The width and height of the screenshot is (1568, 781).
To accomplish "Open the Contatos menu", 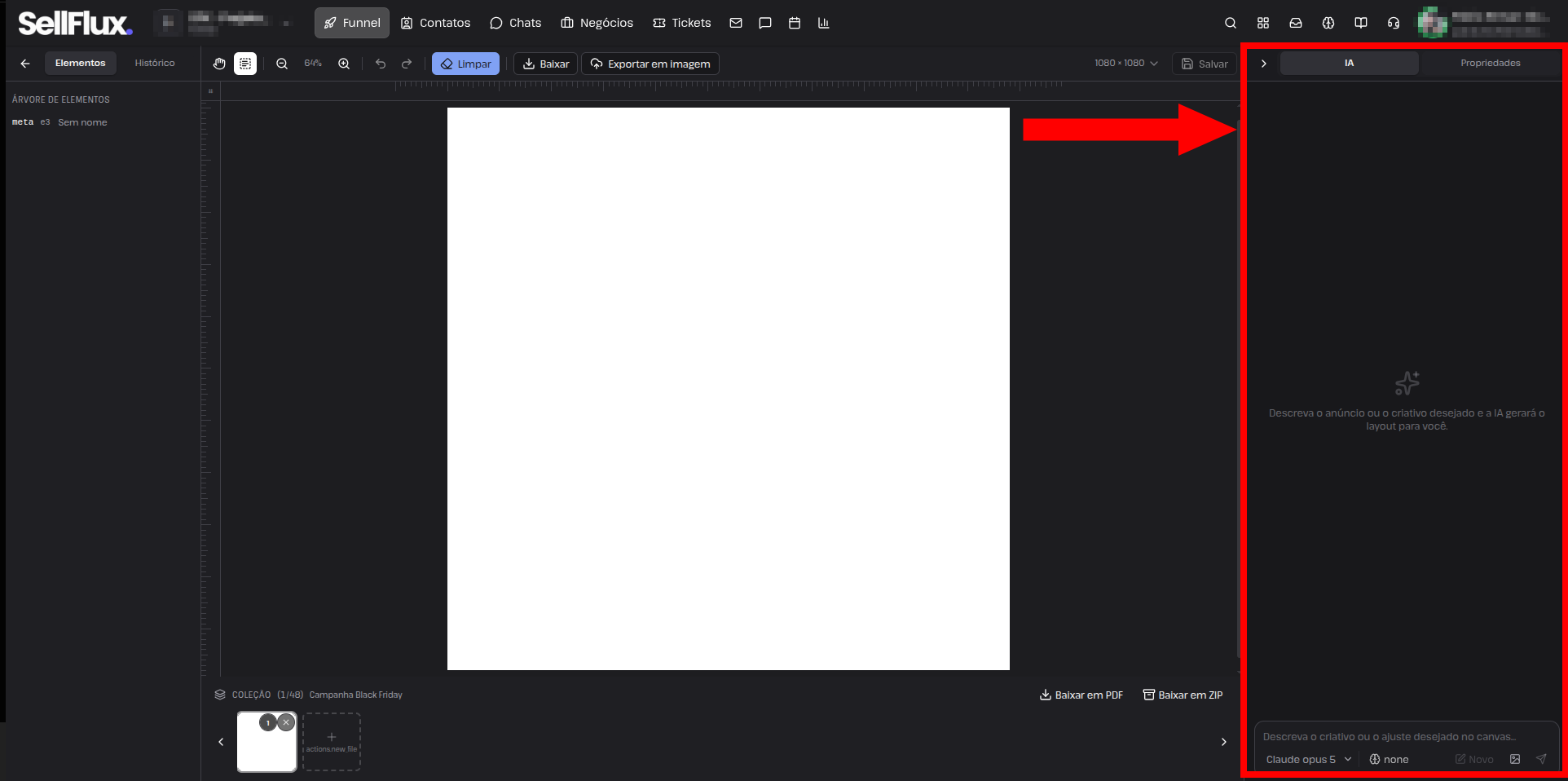I will pyautogui.click(x=435, y=23).
